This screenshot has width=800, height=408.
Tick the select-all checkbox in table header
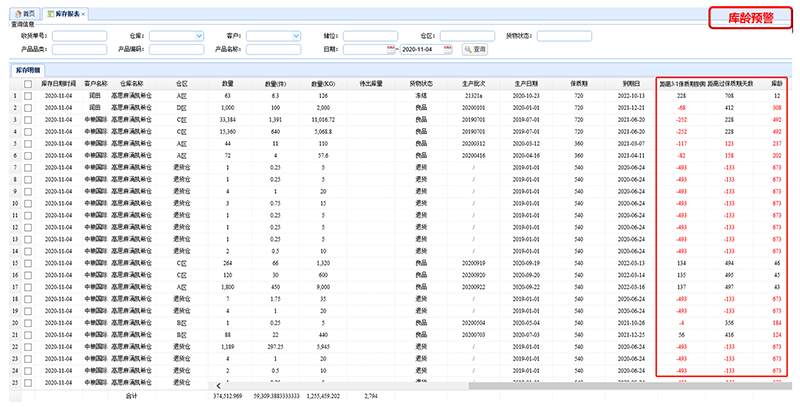click(x=28, y=84)
